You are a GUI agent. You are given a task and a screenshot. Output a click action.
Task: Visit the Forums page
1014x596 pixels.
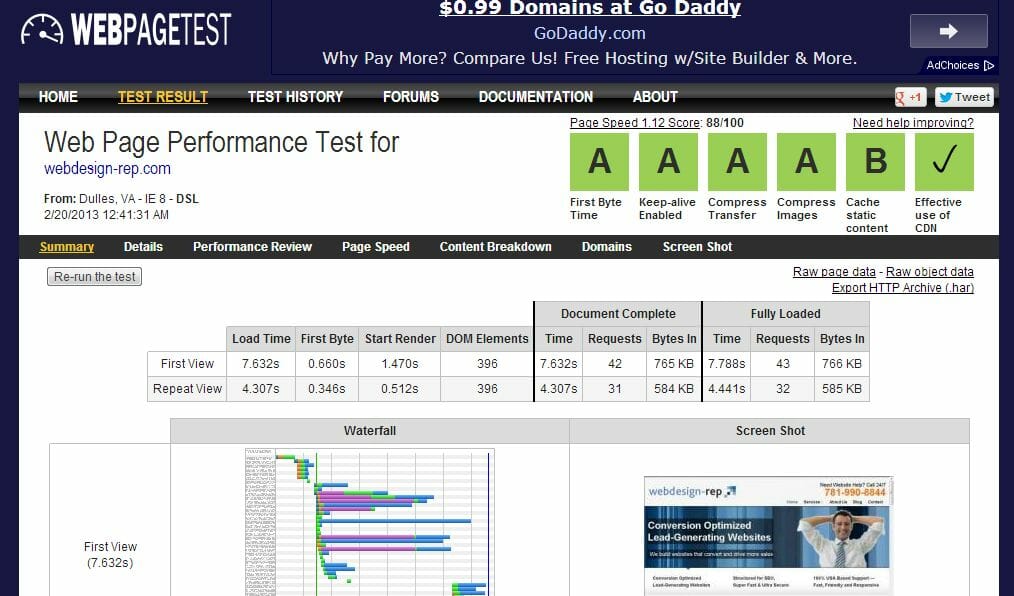click(411, 97)
